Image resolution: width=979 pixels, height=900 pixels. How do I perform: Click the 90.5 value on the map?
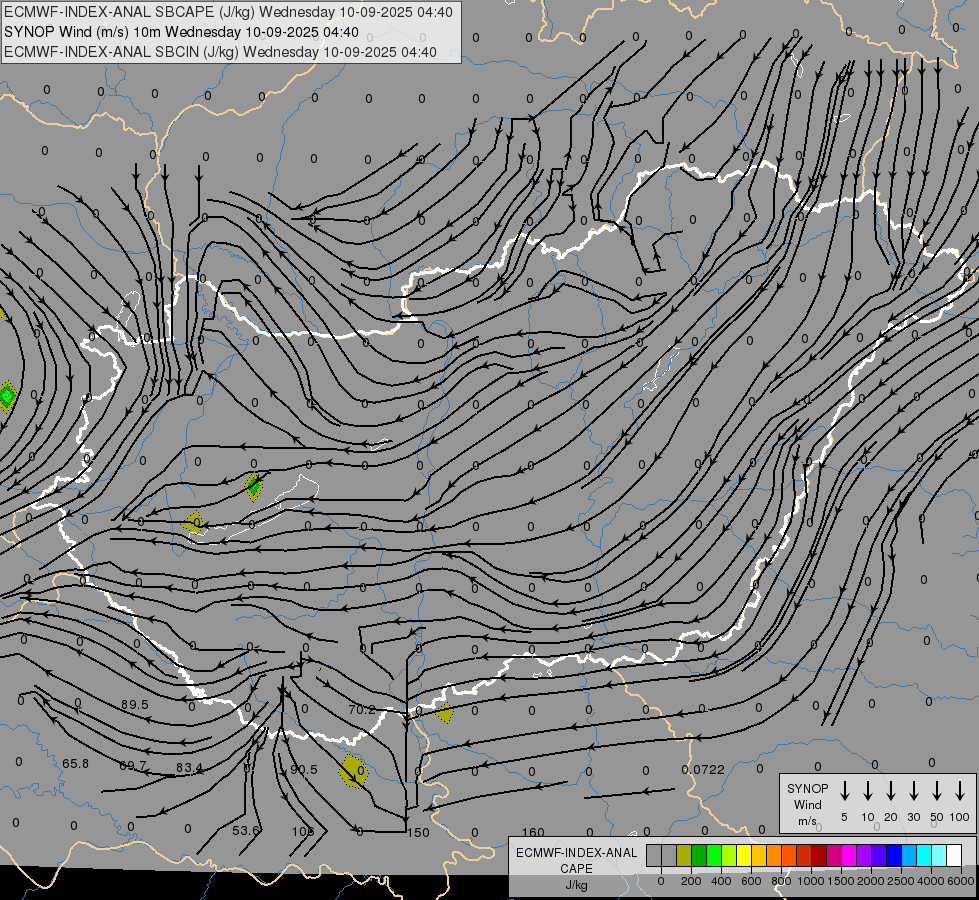[x=304, y=769]
